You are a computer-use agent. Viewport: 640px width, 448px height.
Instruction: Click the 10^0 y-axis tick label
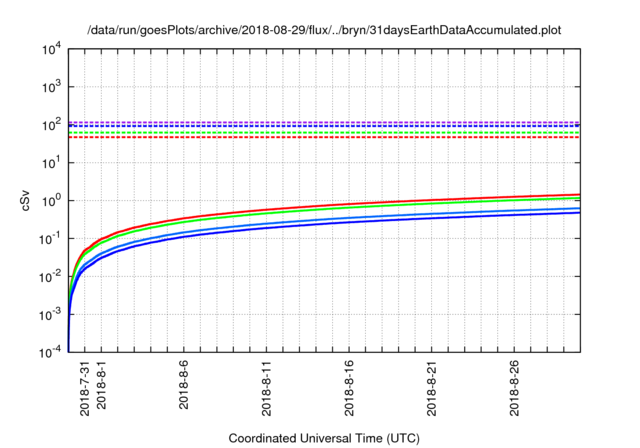[50, 200]
